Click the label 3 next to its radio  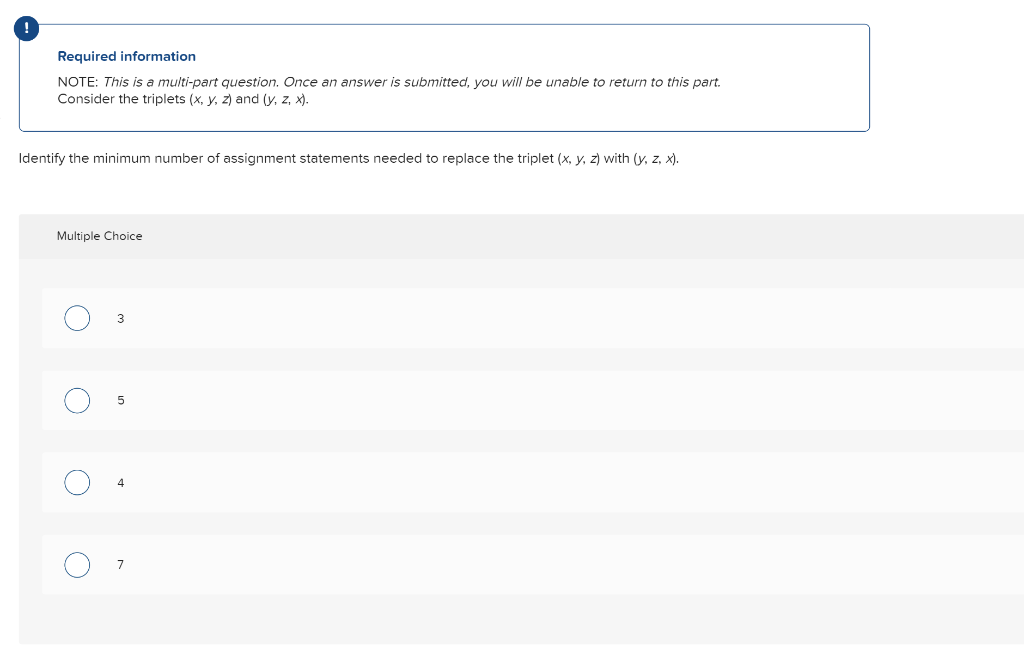120,318
